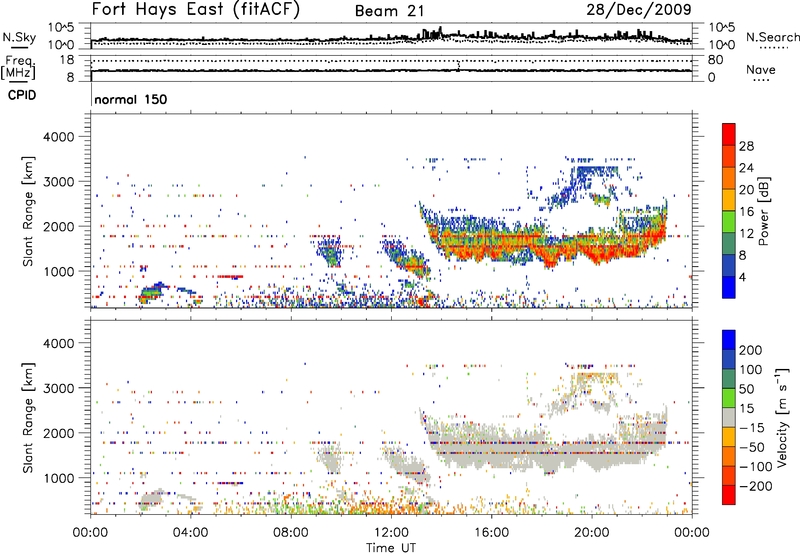Click the 'N.Sky' legend label

click(x=19, y=37)
